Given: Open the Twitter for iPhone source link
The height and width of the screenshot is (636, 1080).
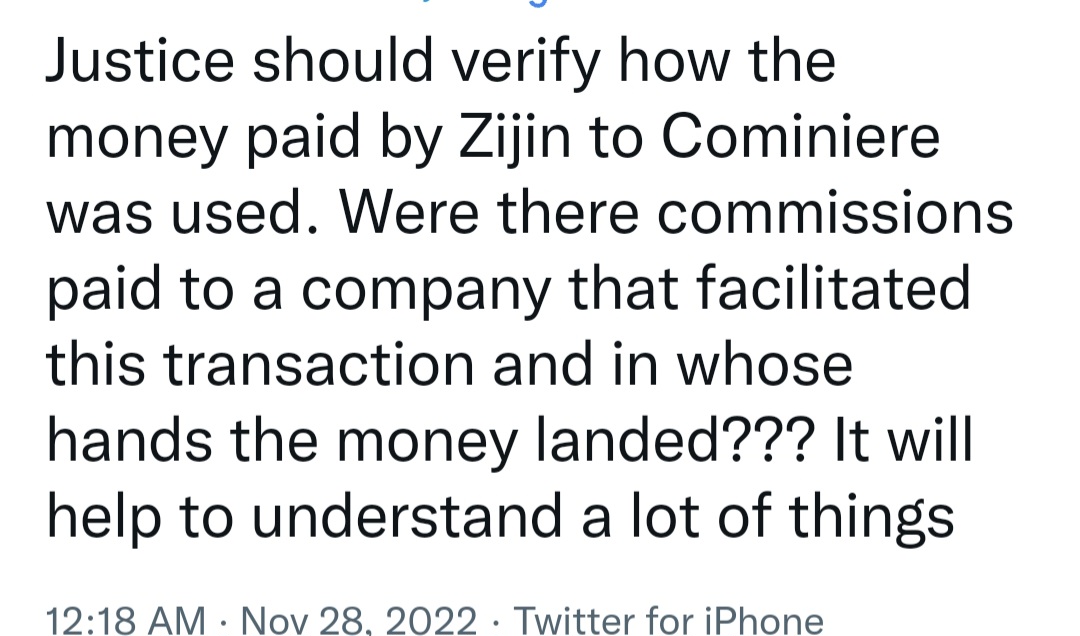Looking at the screenshot, I should 668,619.
